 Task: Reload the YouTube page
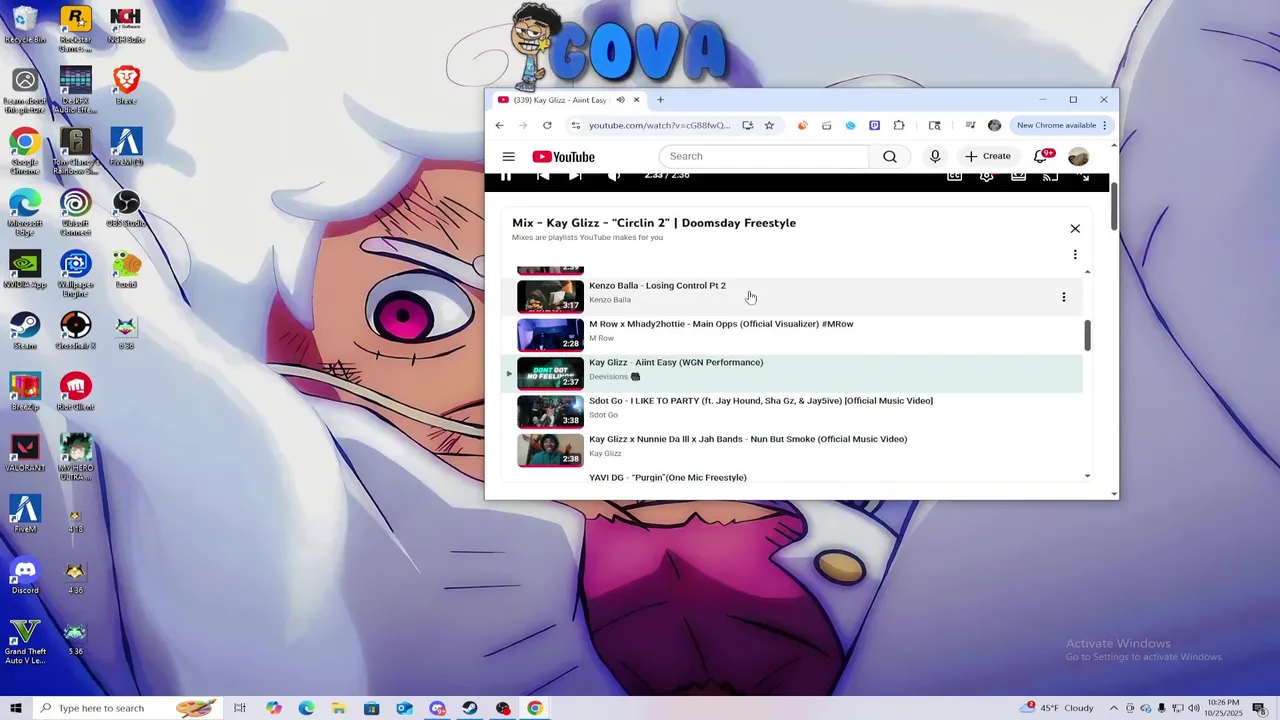pyautogui.click(x=547, y=125)
